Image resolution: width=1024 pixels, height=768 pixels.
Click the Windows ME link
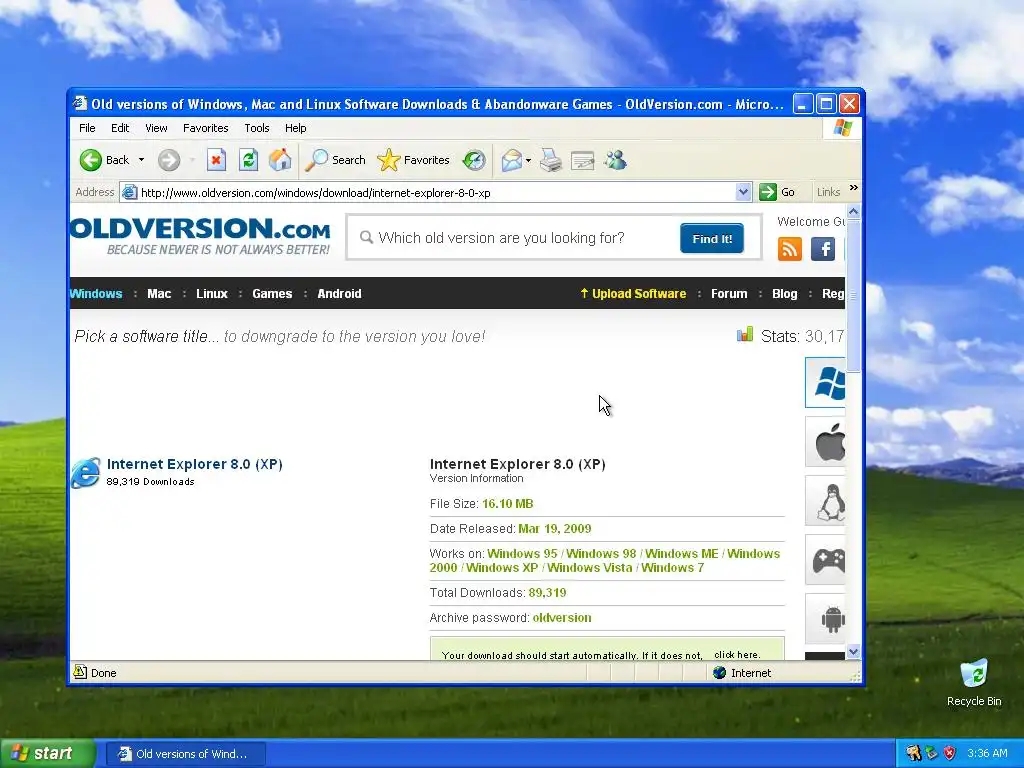tap(682, 554)
